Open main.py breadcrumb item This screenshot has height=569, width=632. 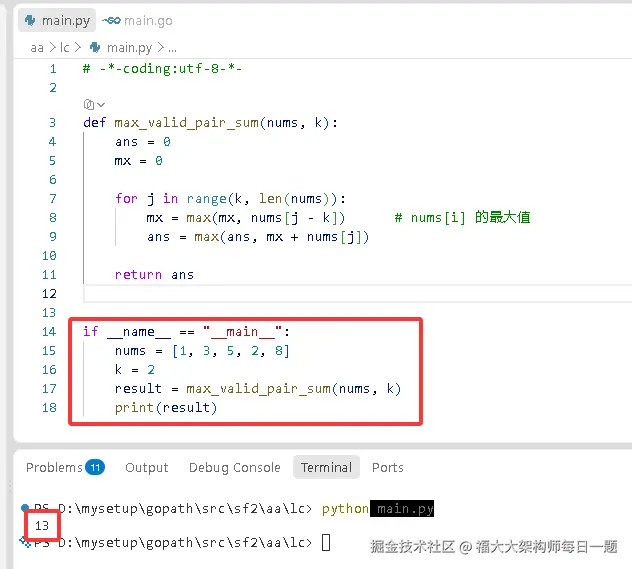tap(129, 48)
